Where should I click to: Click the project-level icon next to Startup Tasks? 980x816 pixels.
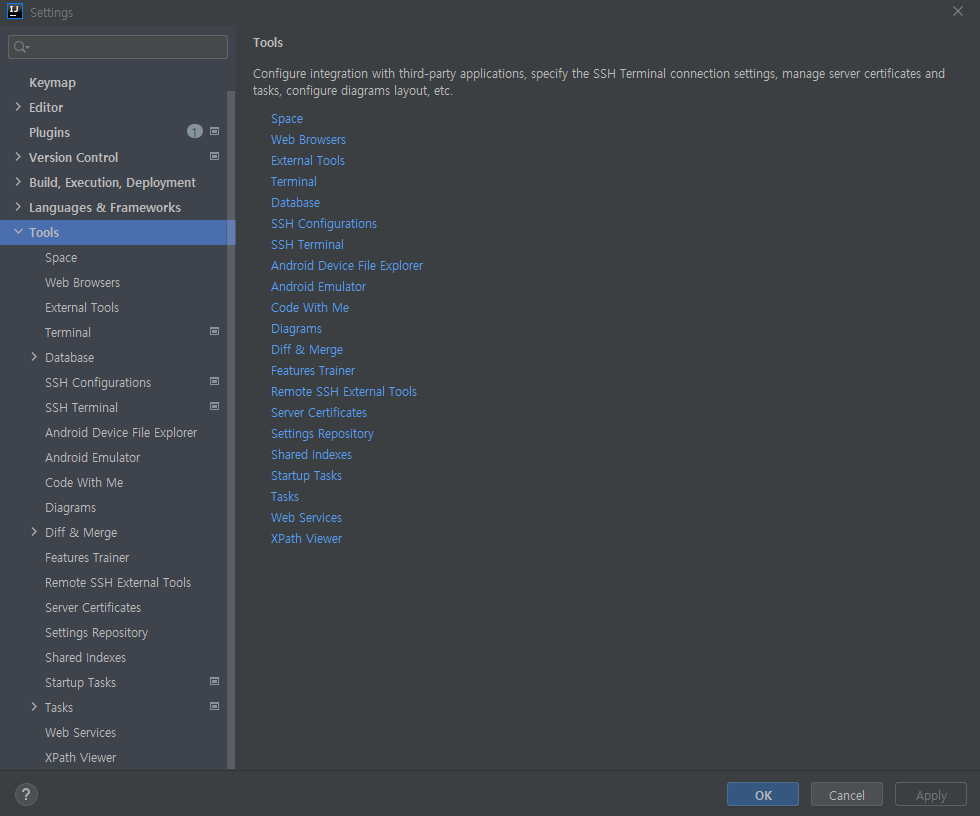coord(214,681)
